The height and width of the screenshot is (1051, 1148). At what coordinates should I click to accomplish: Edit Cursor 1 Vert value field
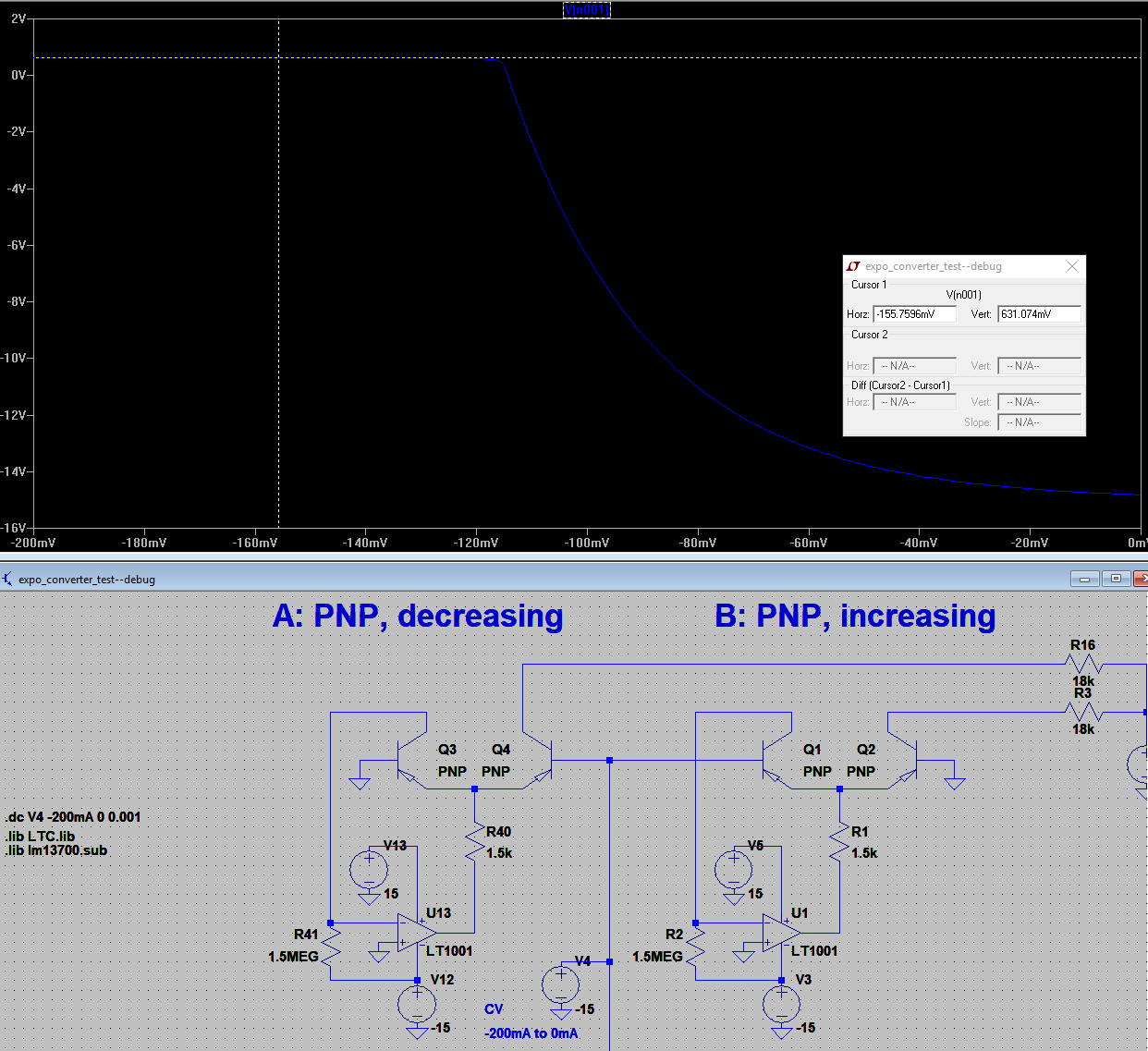point(1038,314)
